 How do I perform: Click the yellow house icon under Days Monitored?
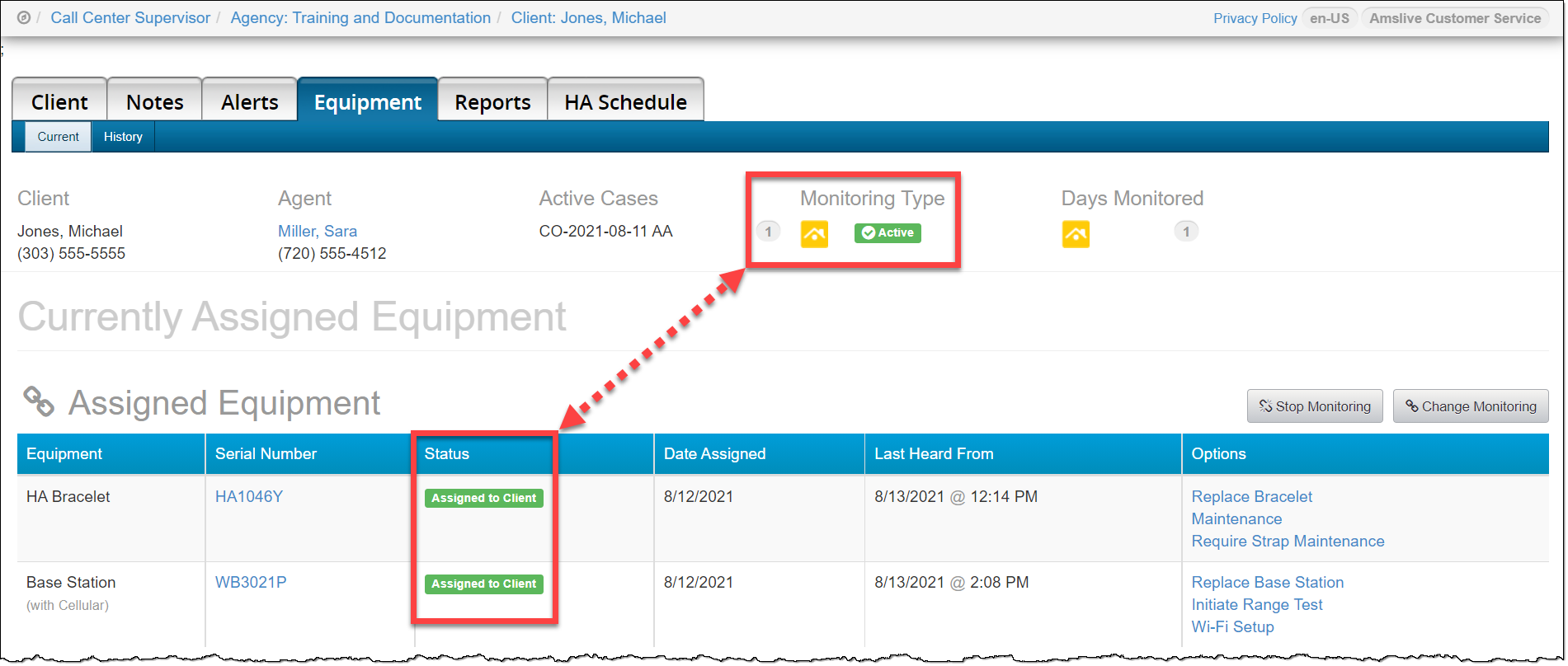click(x=1076, y=234)
